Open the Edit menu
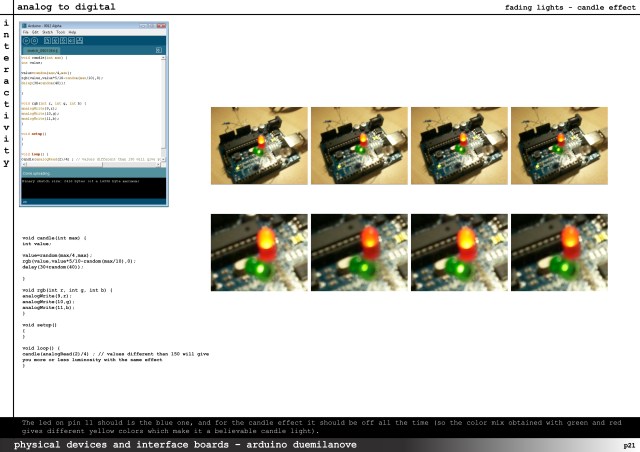This screenshot has width=640, height=452. coord(37,32)
